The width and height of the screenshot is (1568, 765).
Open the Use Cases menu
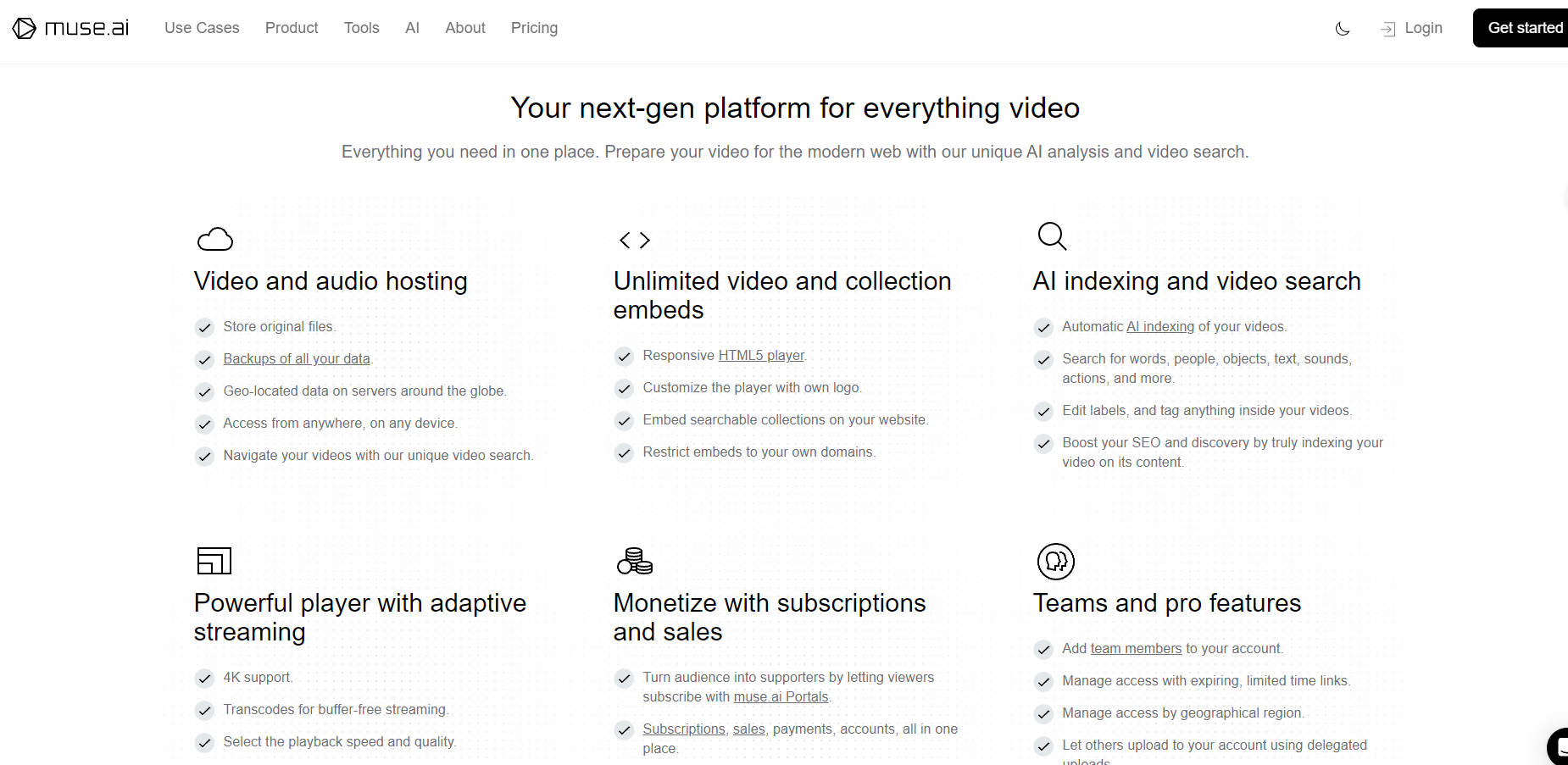coord(202,28)
